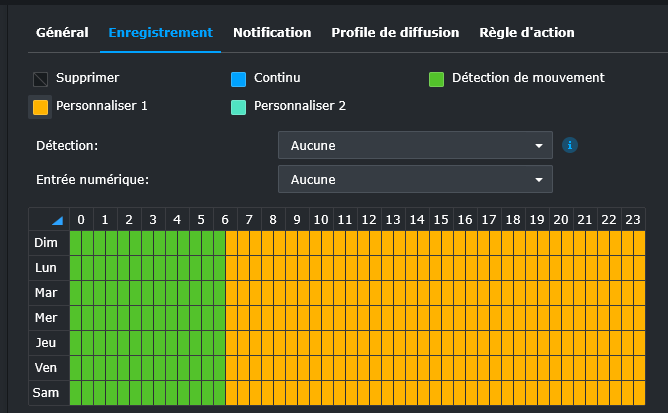This screenshot has width=668, height=413.
Task: Select the Supprimer eraser swatch
Action: 40,79
